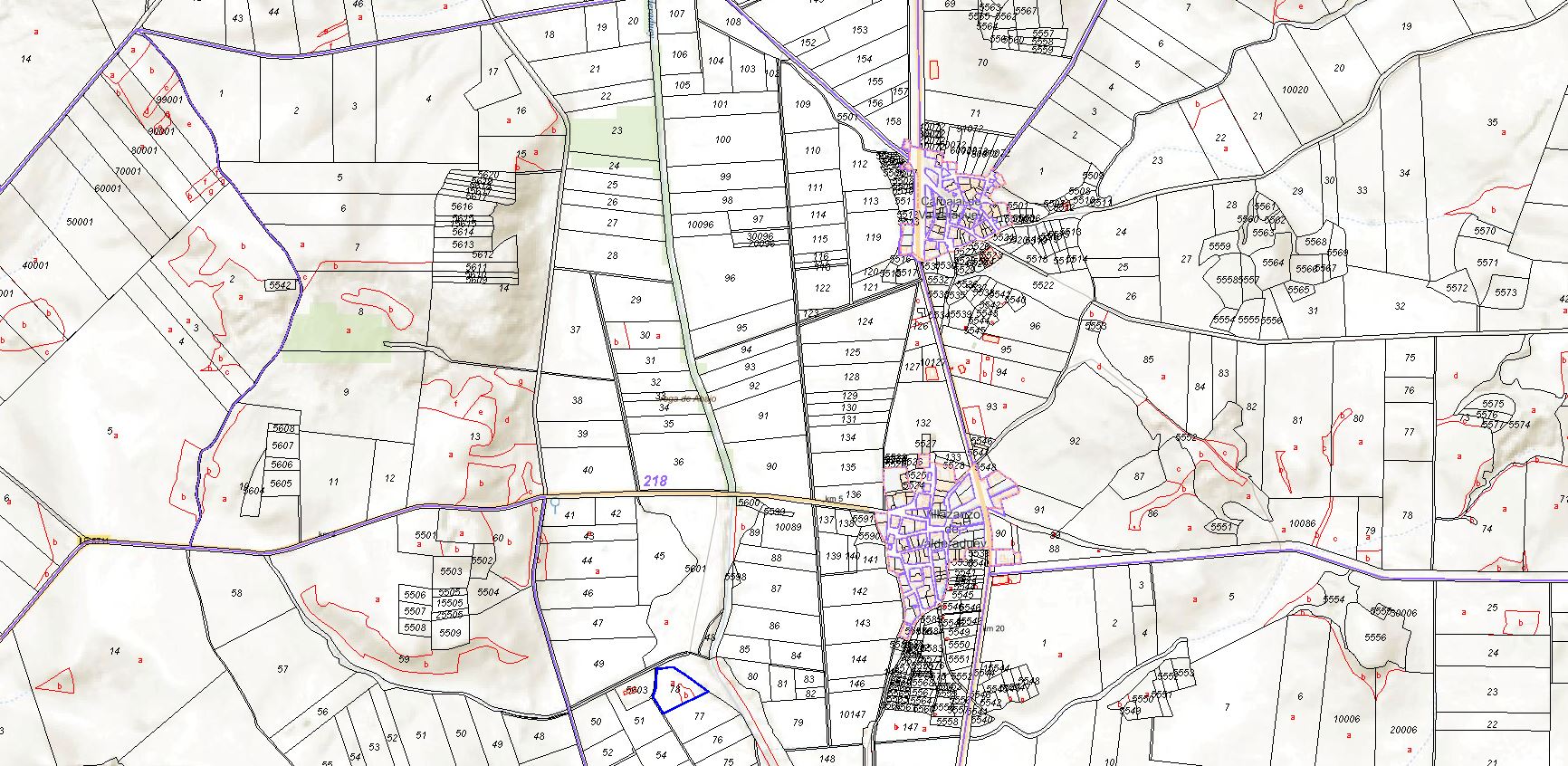Select the purple road label 218
This screenshot has width=1568, height=766.
pyautogui.click(x=655, y=482)
